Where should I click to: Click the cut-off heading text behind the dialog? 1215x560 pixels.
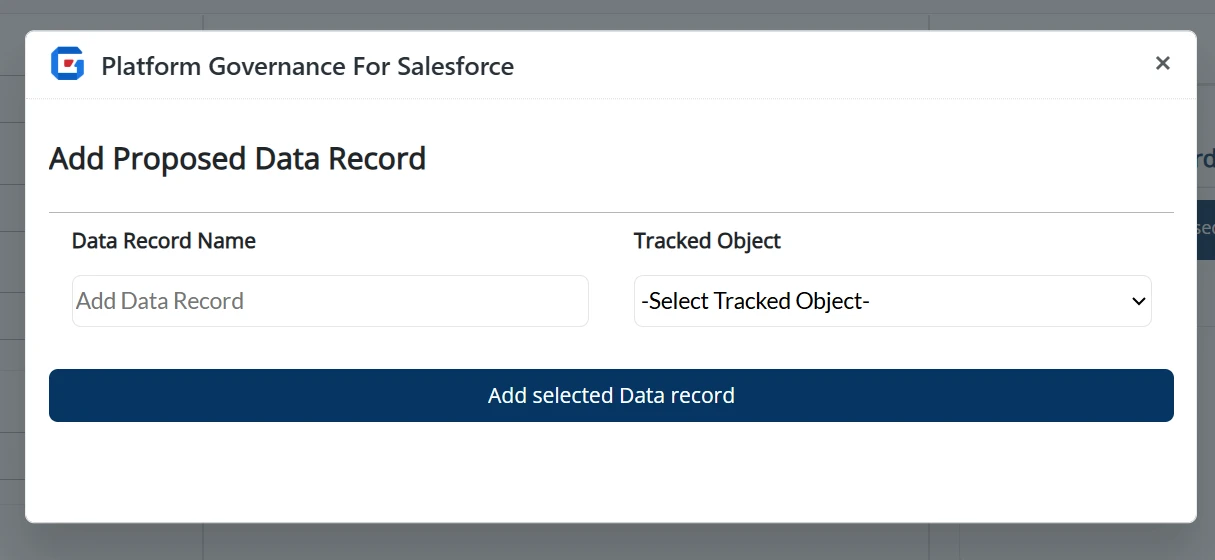click(1205, 160)
